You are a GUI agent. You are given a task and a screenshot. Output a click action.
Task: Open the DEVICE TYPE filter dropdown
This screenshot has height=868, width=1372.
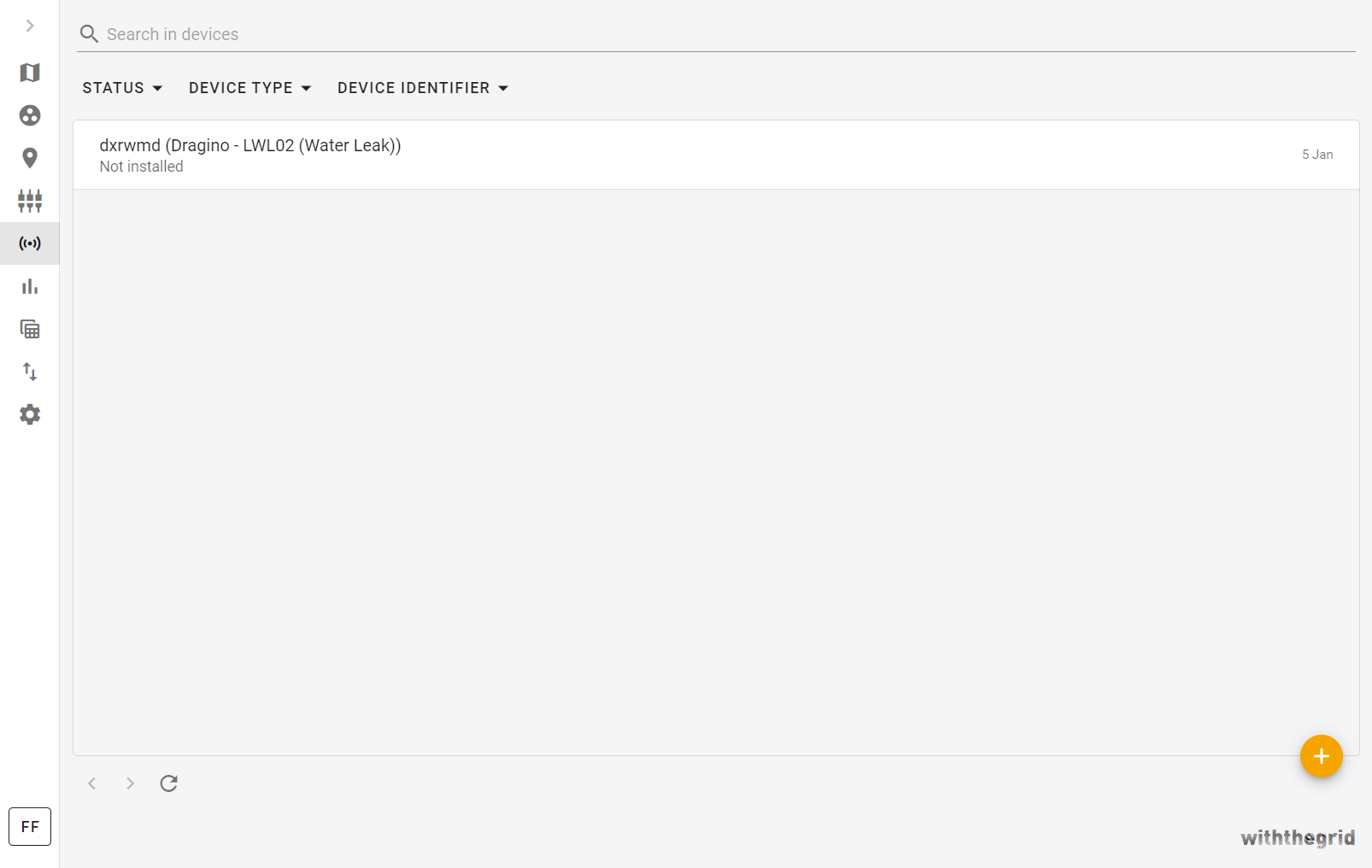pyautogui.click(x=249, y=88)
